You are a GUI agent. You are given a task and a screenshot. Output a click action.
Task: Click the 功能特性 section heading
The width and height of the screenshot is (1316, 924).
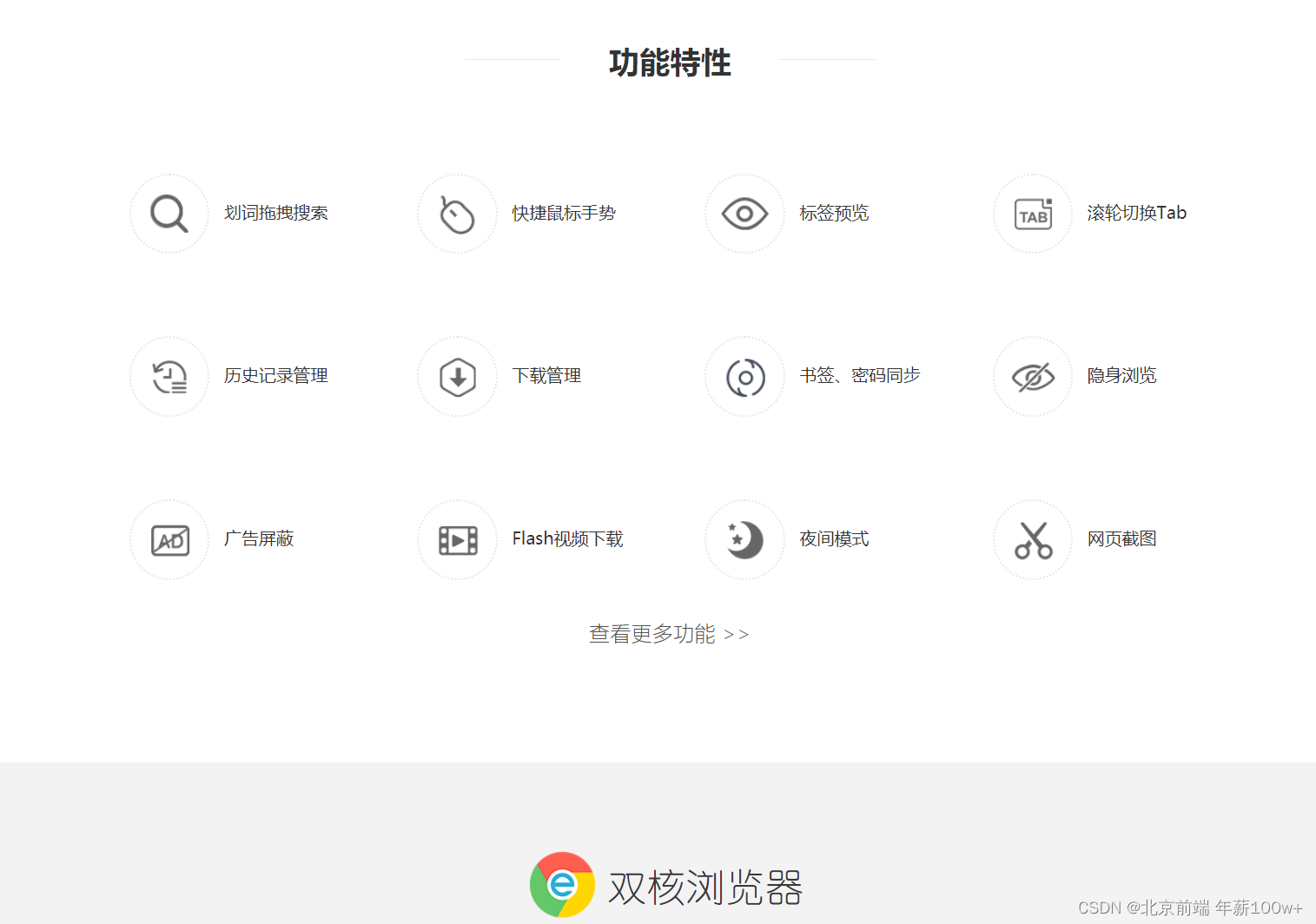(x=669, y=63)
